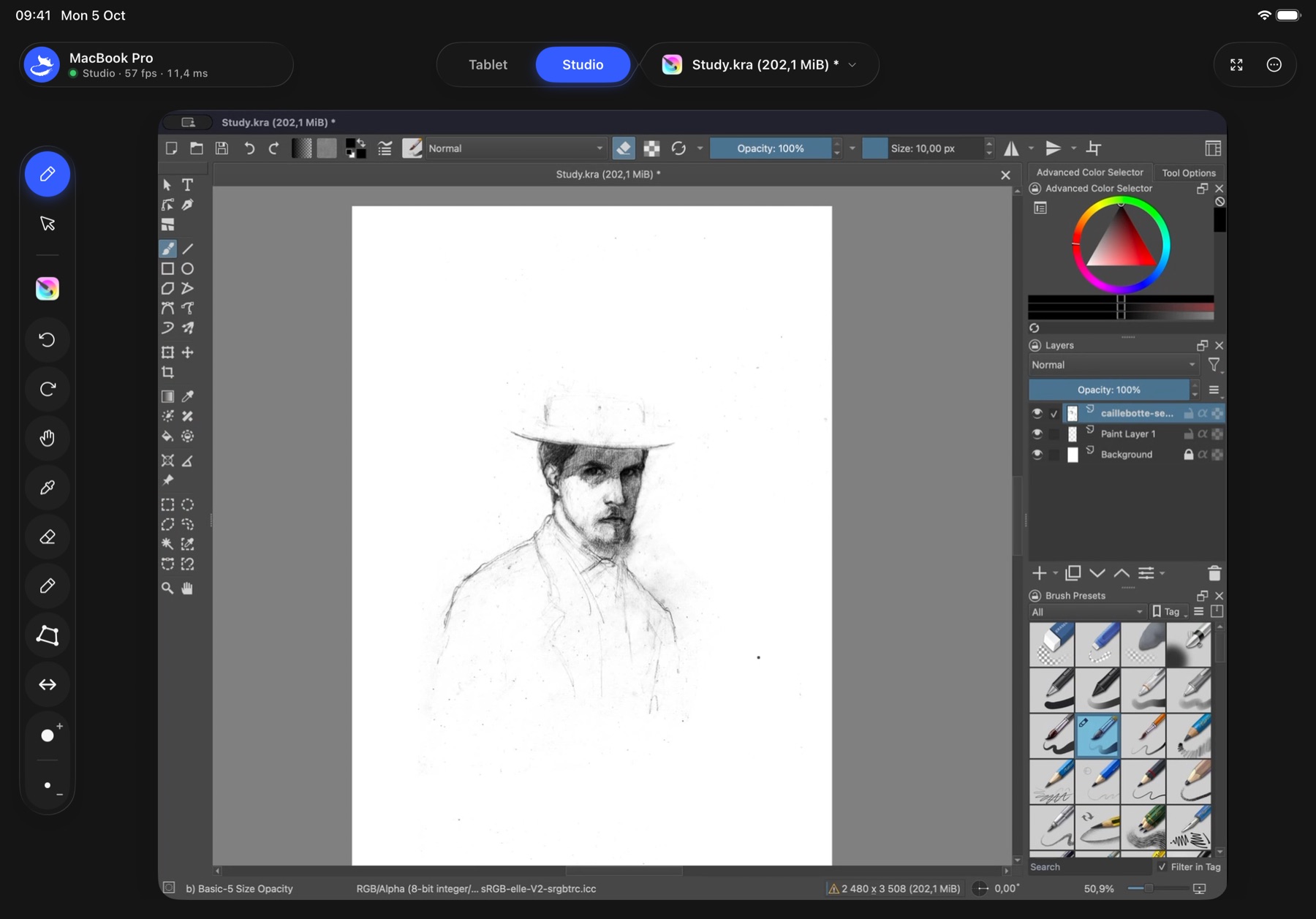1316x919 pixels.
Task: Click the Undo arrow in Krita toolbar
Action: 249,148
